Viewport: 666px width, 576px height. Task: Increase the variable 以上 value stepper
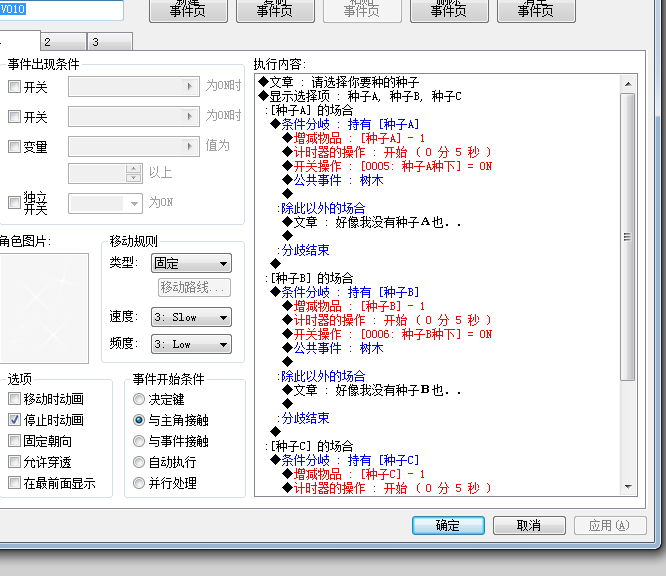[x=134, y=168]
